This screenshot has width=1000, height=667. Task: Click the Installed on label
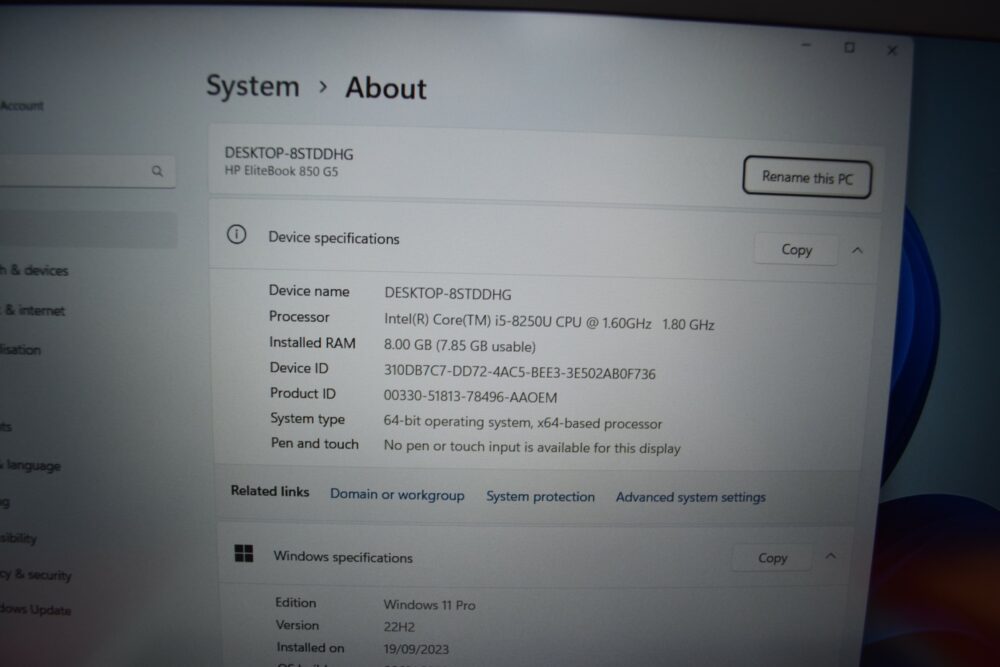tap(311, 648)
